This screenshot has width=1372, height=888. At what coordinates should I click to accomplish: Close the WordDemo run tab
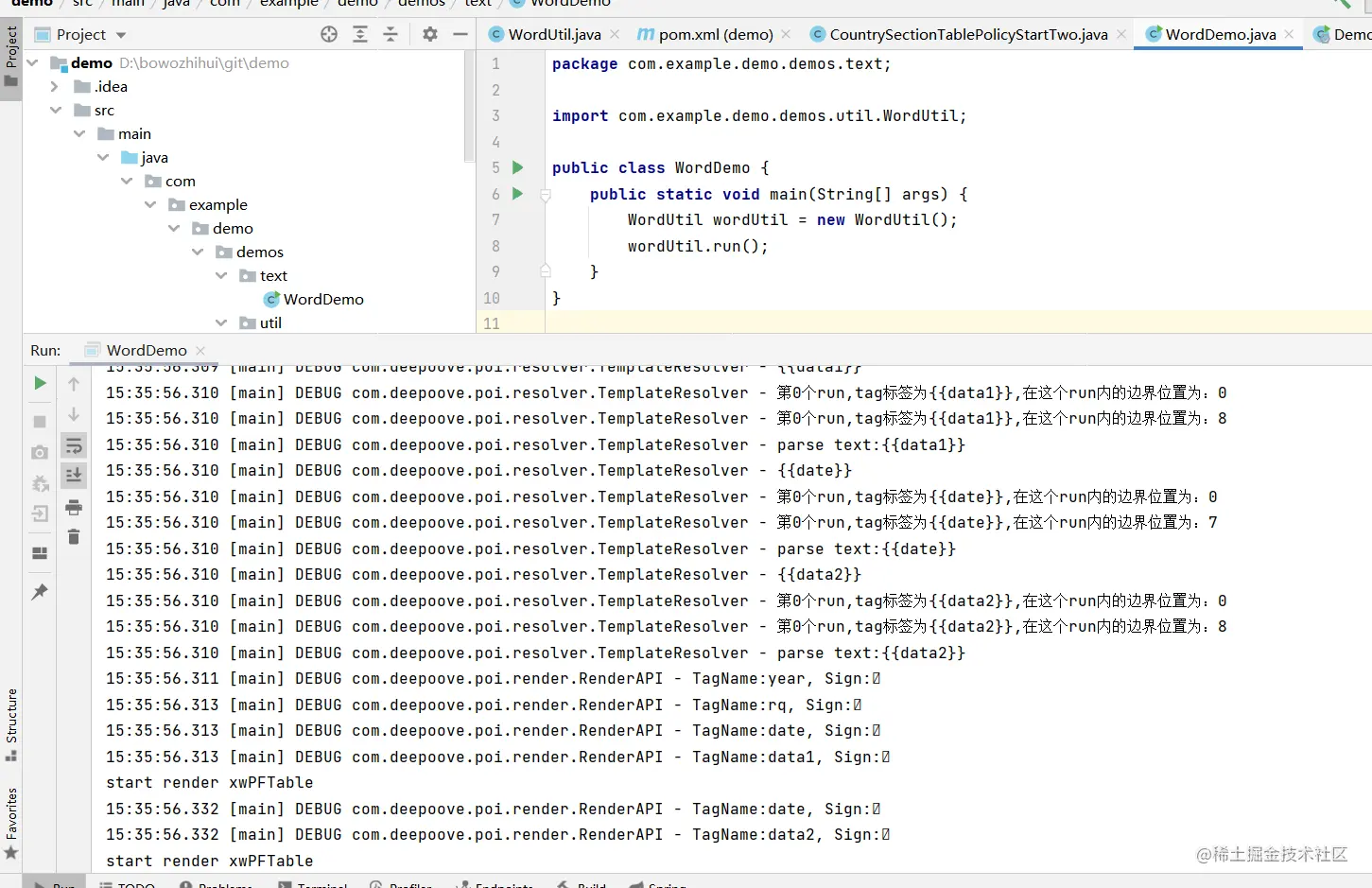point(200,350)
